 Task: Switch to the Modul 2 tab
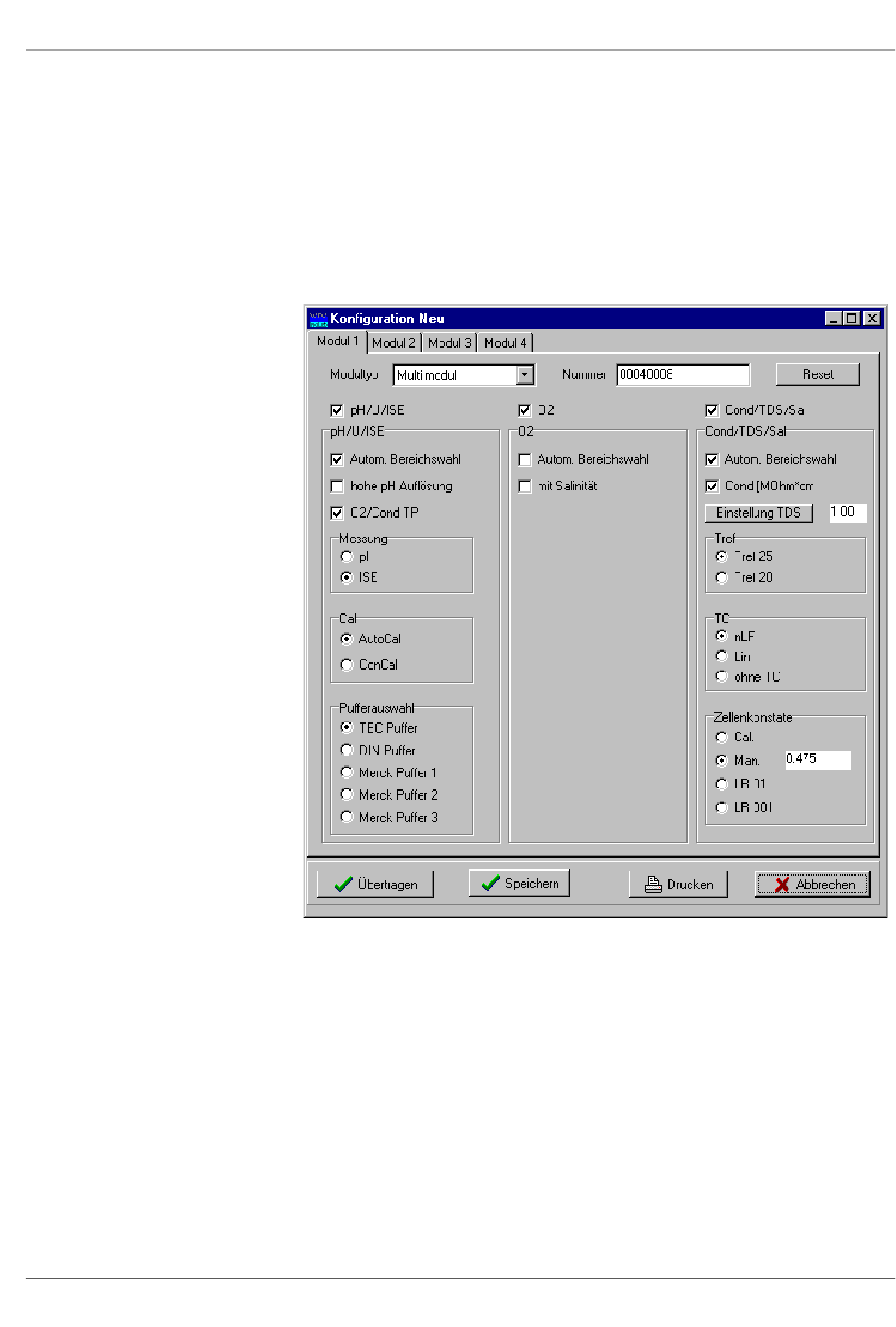(x=394, y=343)
